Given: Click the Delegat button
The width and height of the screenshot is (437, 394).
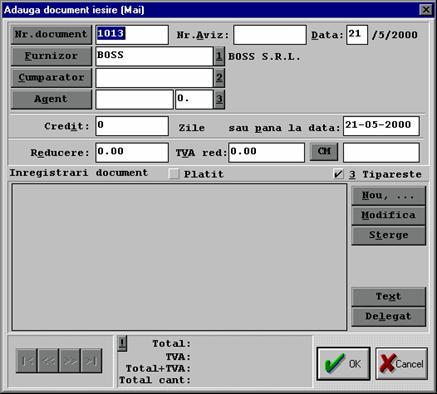Looking at the screenshot, I should pos(389,317).
